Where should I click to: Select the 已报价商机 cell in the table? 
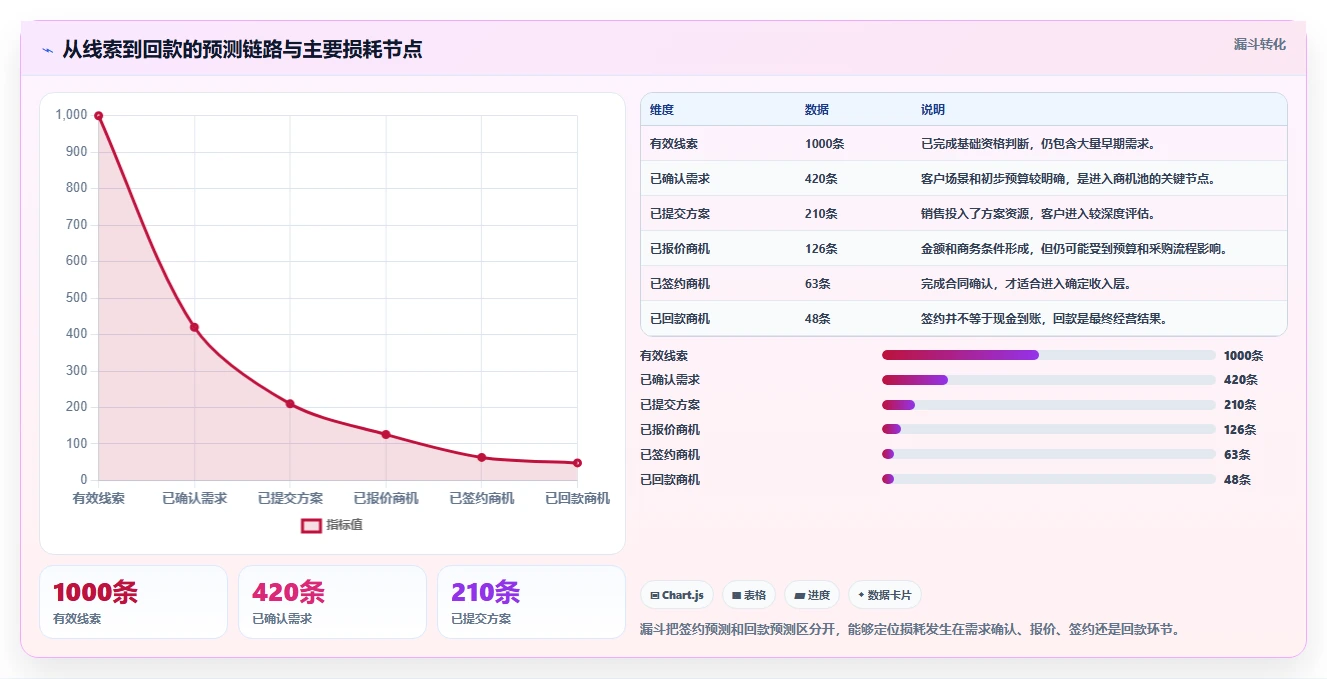pyautogui.click(x=680, y=249)
